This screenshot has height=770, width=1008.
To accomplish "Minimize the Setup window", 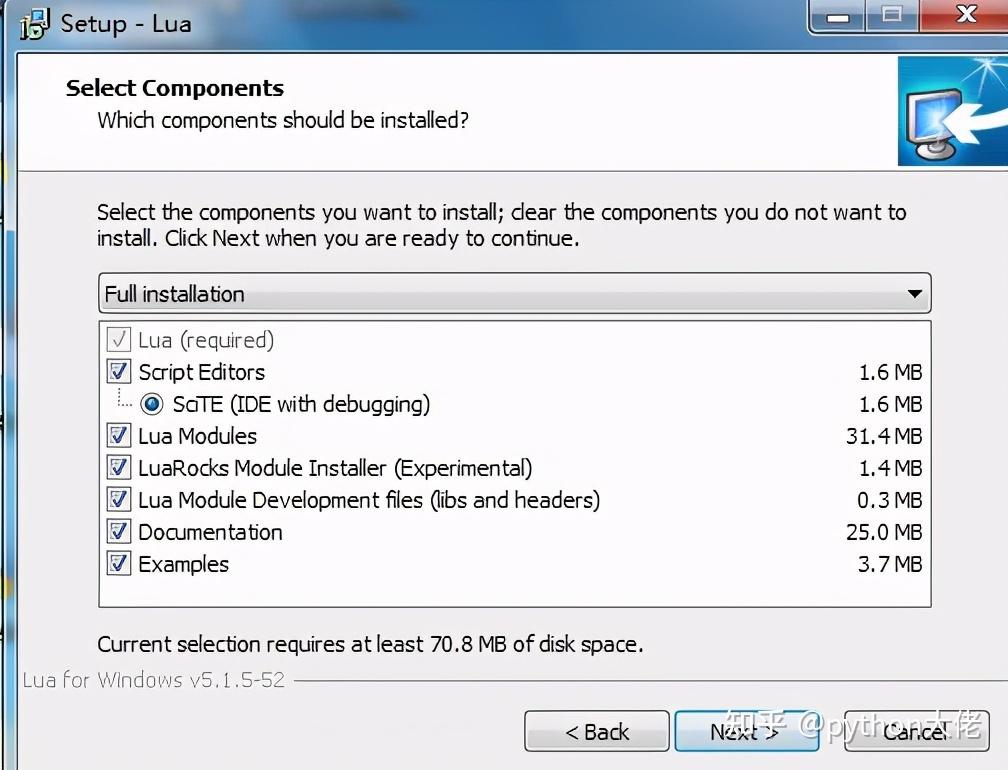I will tap(840, 17).
